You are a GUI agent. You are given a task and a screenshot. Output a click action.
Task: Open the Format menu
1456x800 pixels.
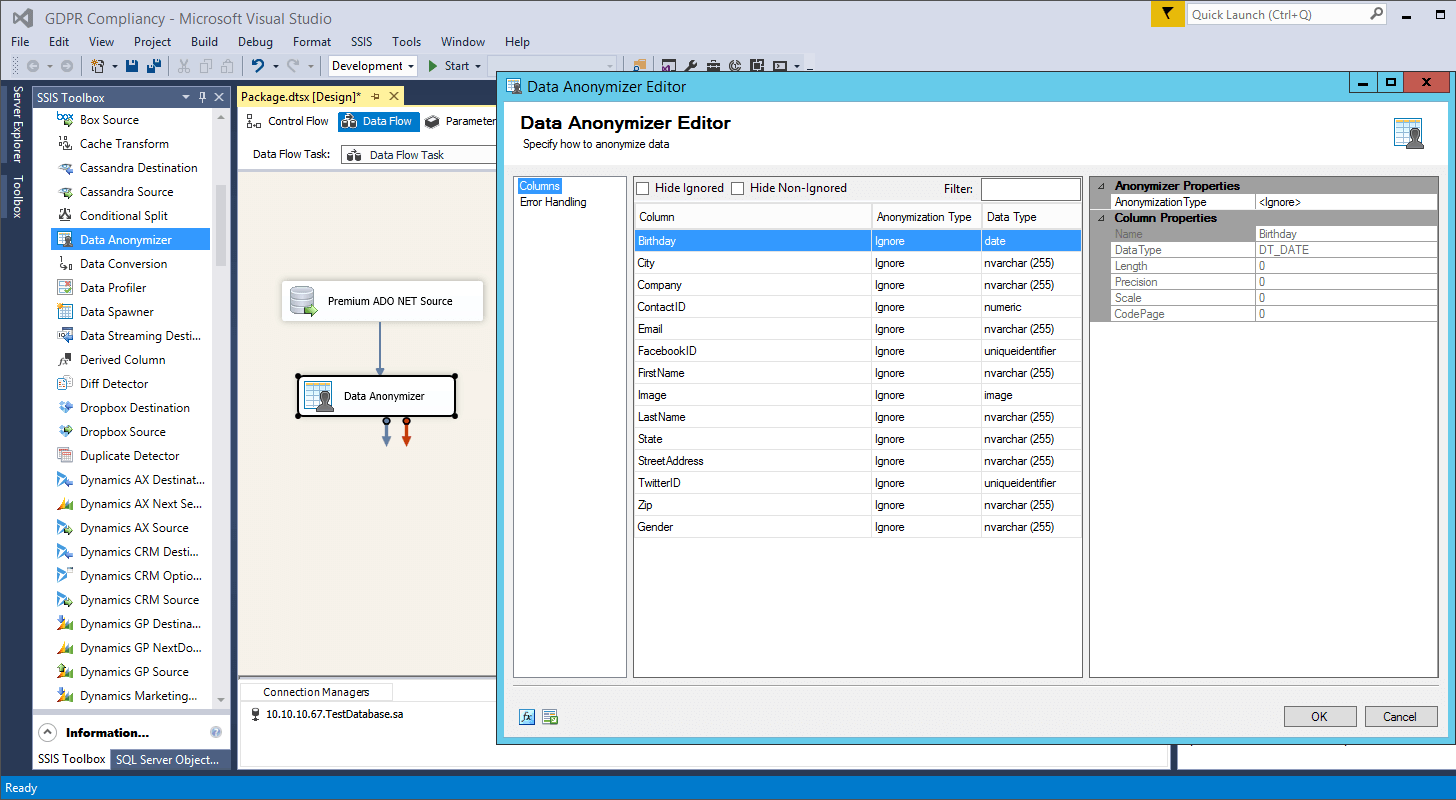[x=312, y=42]
